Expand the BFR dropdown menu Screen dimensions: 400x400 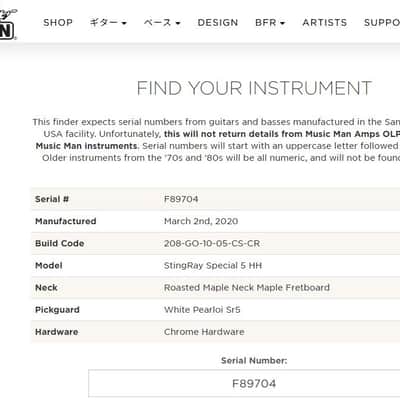(270, 23)
